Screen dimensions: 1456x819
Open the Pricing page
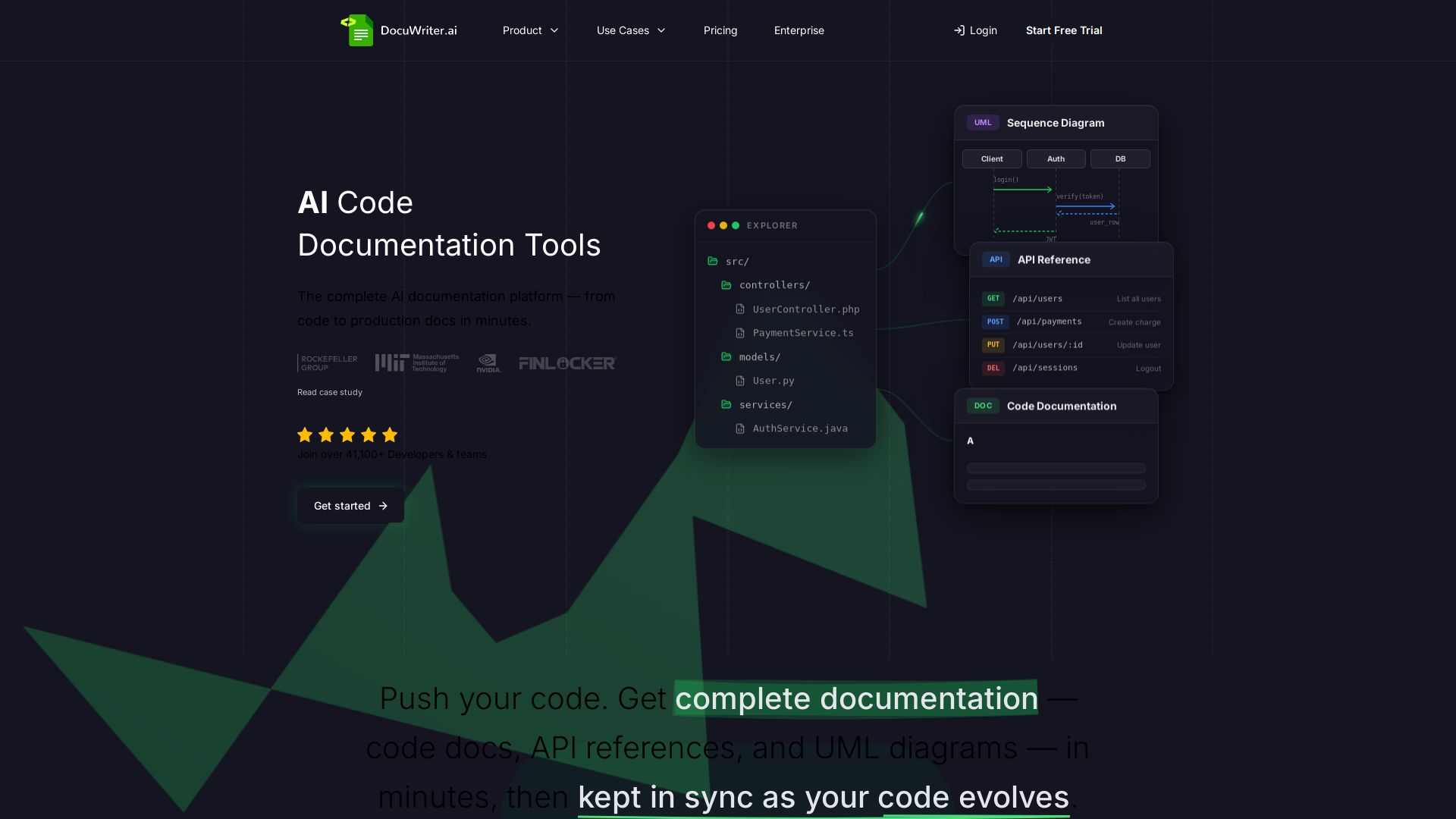click(720, 30)
